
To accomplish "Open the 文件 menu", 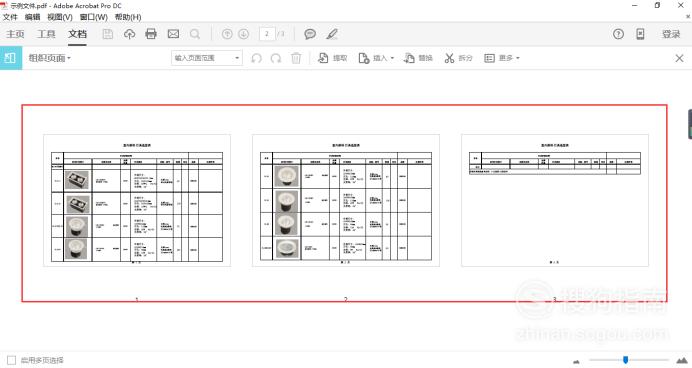I will coord(10,17).
